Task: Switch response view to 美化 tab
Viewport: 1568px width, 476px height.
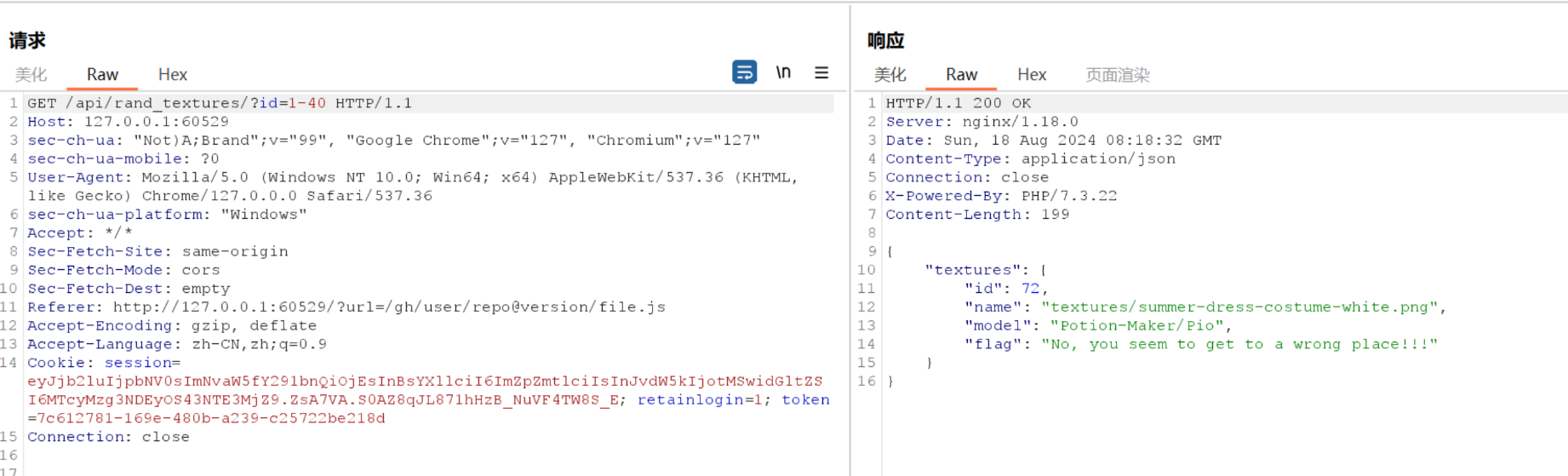Action: pos(890,75)
